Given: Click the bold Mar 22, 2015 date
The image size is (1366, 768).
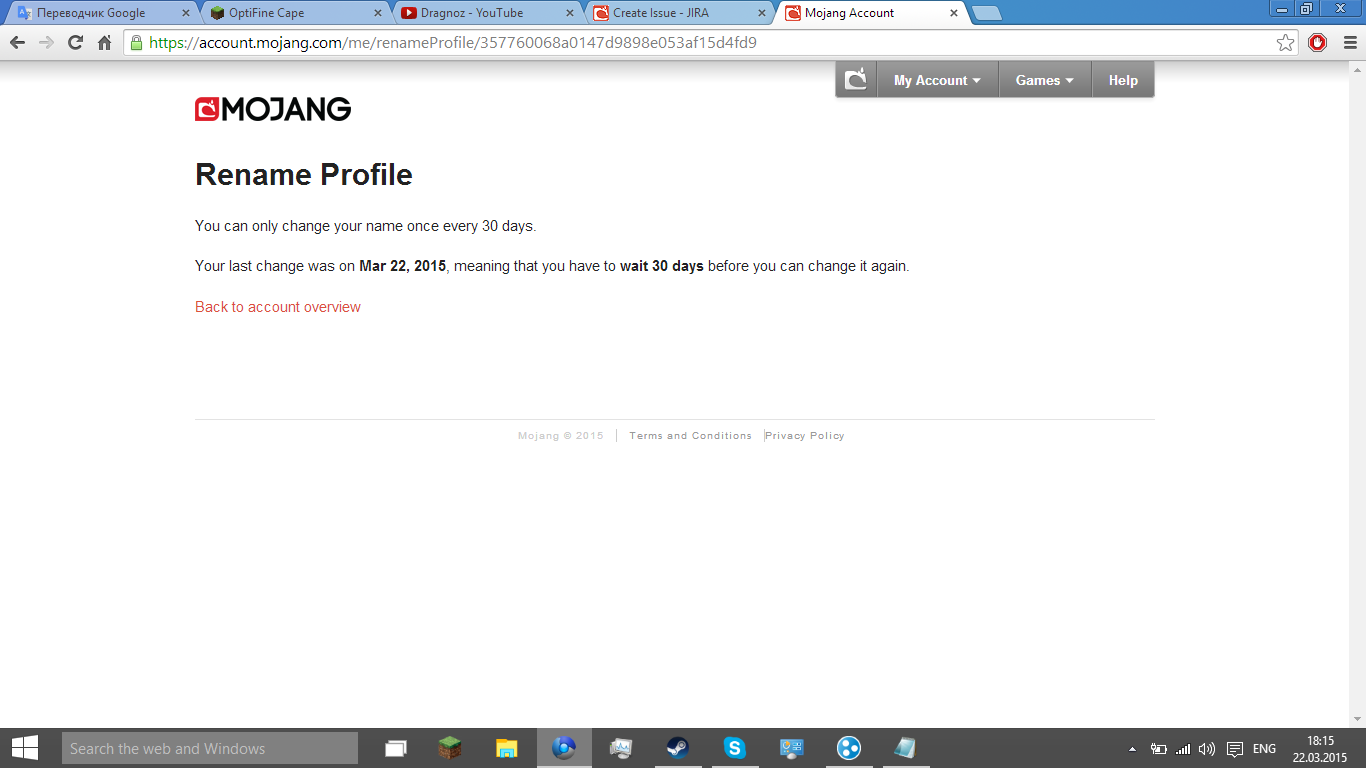Looking at the screenshot, I should 403,266.
